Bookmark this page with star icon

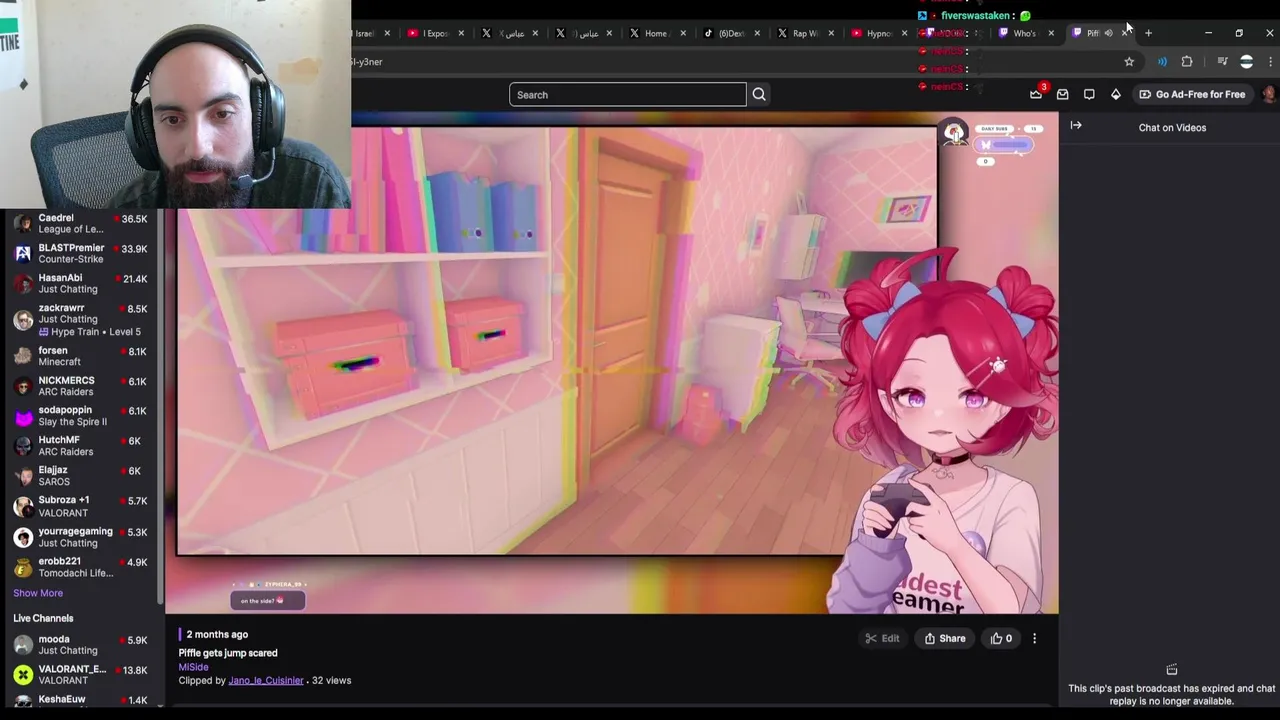click(1129, 62)
